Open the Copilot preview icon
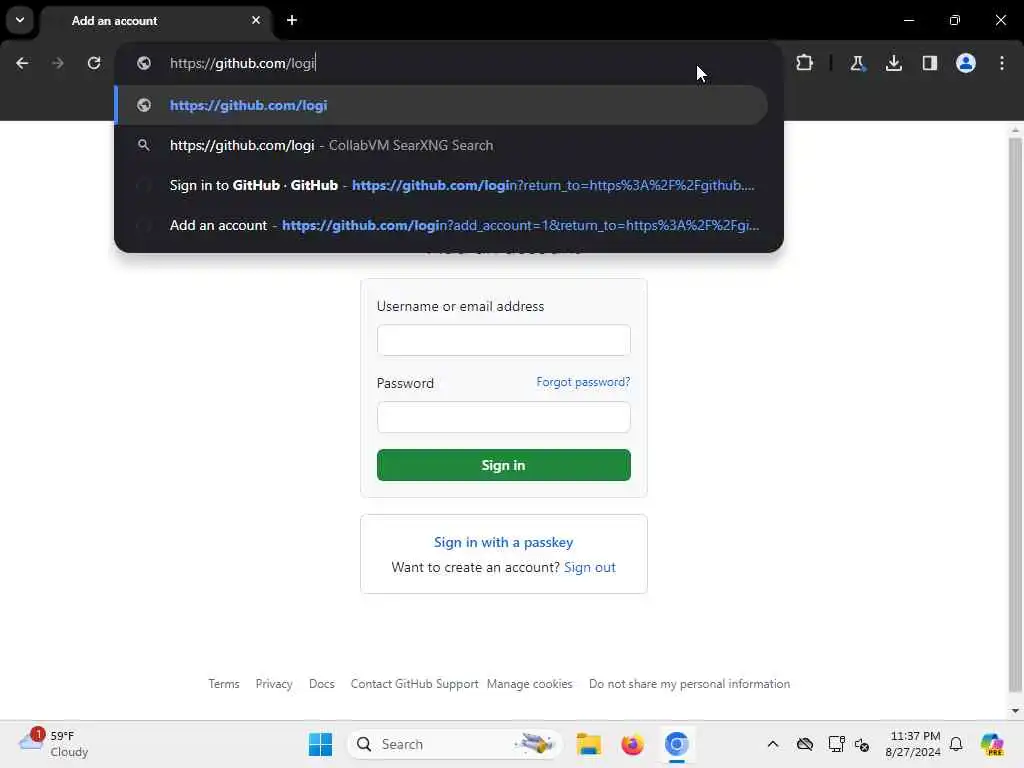The height and width of the screenshot is (768, 1024). 992,744
